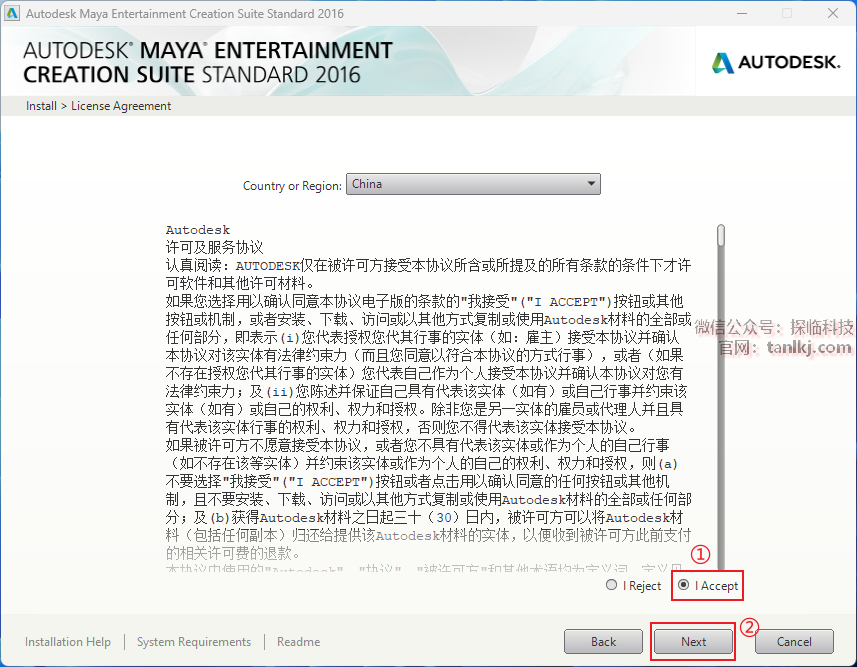Image resolution: width=857 pixels, height=667 pixels.
Task: Click the Autodesk logo in the header
Action: (776, 62)
